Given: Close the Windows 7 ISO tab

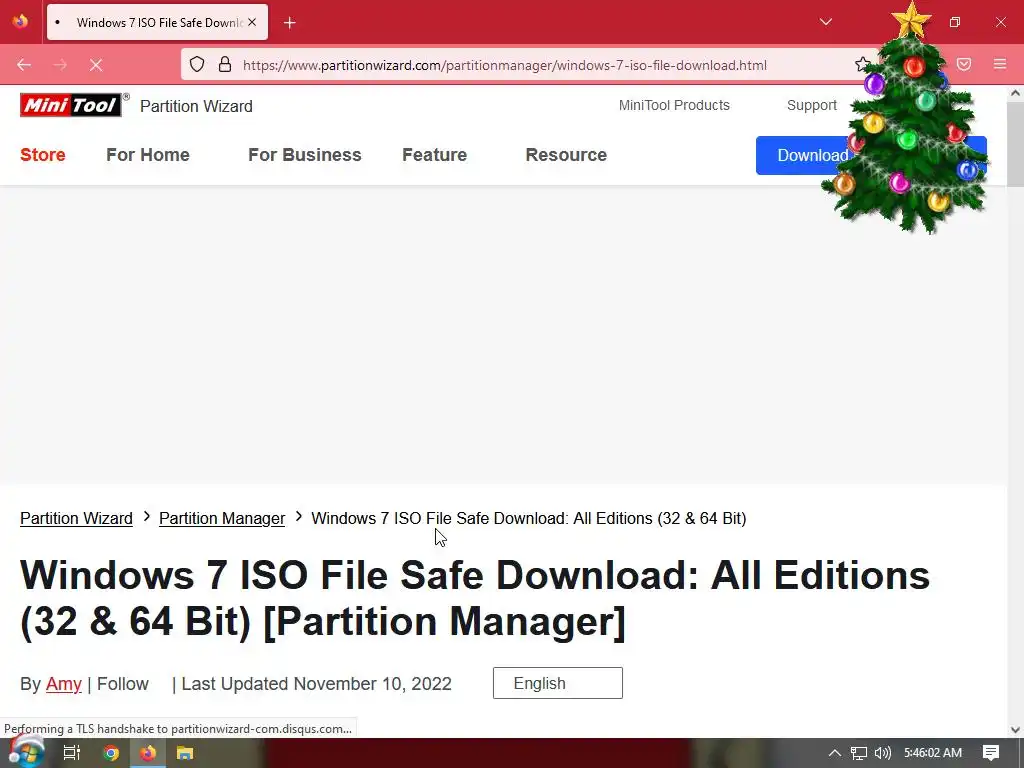Looking at the screenshot, I should (252, 22).
